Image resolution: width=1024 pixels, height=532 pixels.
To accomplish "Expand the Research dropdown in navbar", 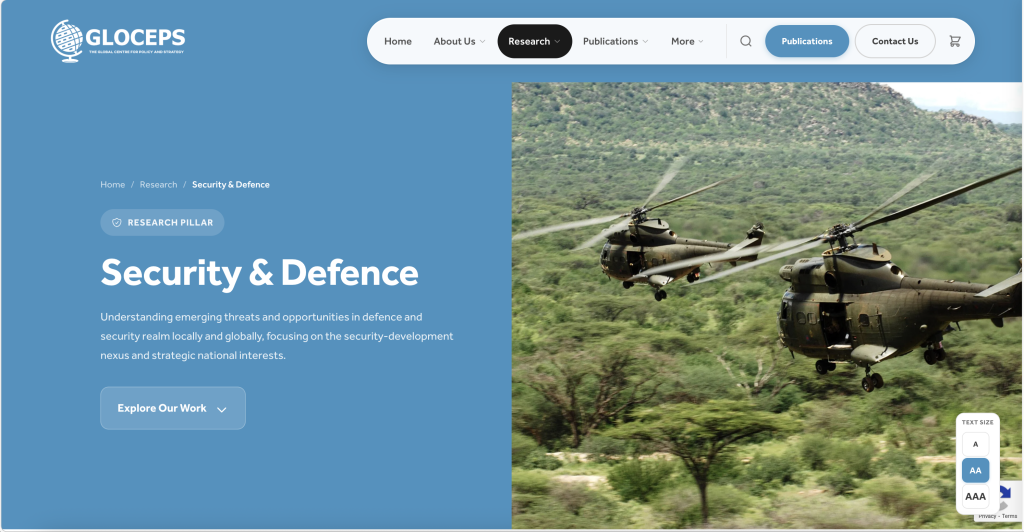I will [534, 41].
